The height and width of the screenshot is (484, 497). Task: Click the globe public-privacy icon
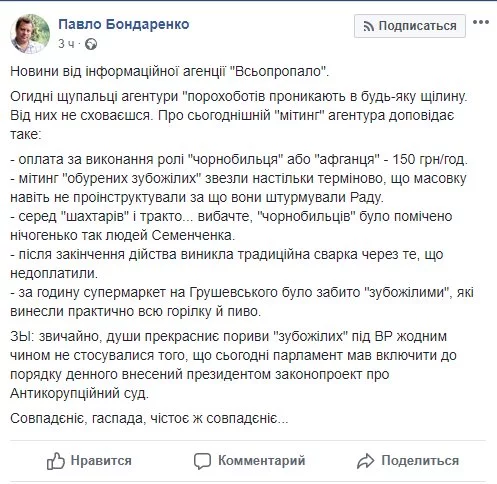91,44
